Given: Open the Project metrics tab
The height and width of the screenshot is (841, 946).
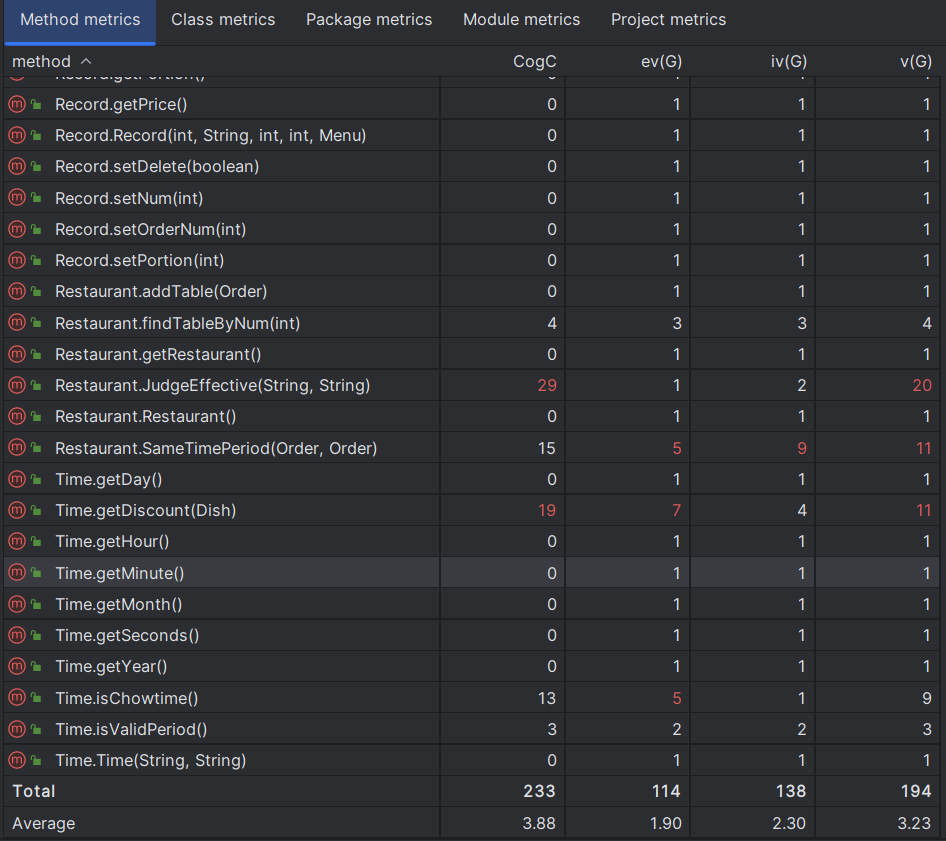Looking at the screenshot, I should 668,20.
